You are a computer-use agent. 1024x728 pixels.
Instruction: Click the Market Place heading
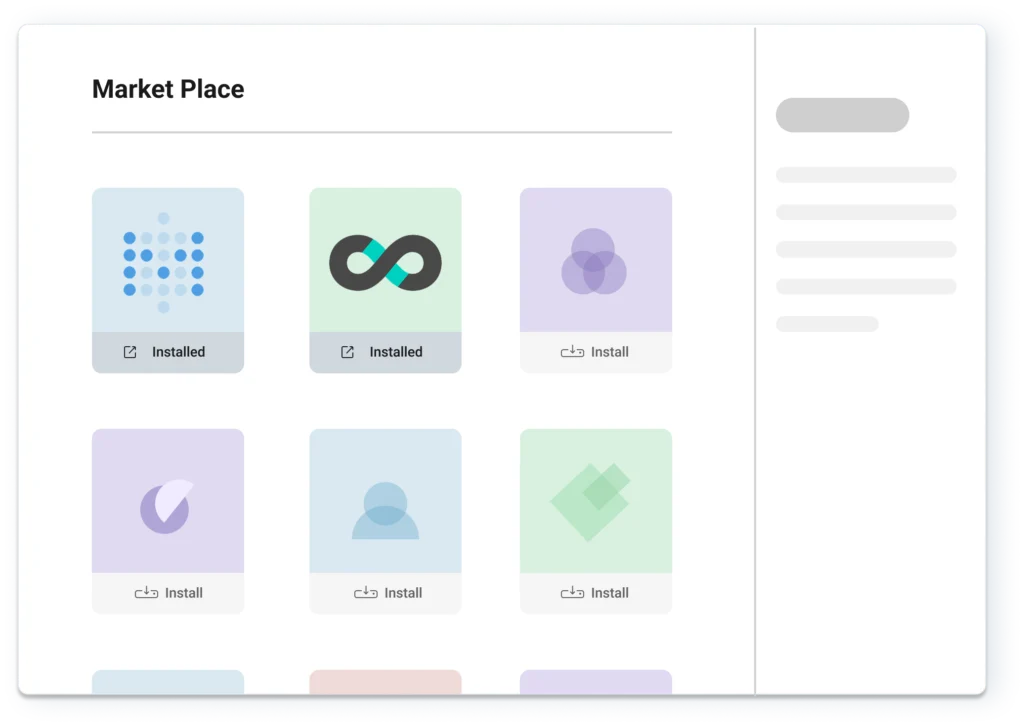[x=168, y=89]
